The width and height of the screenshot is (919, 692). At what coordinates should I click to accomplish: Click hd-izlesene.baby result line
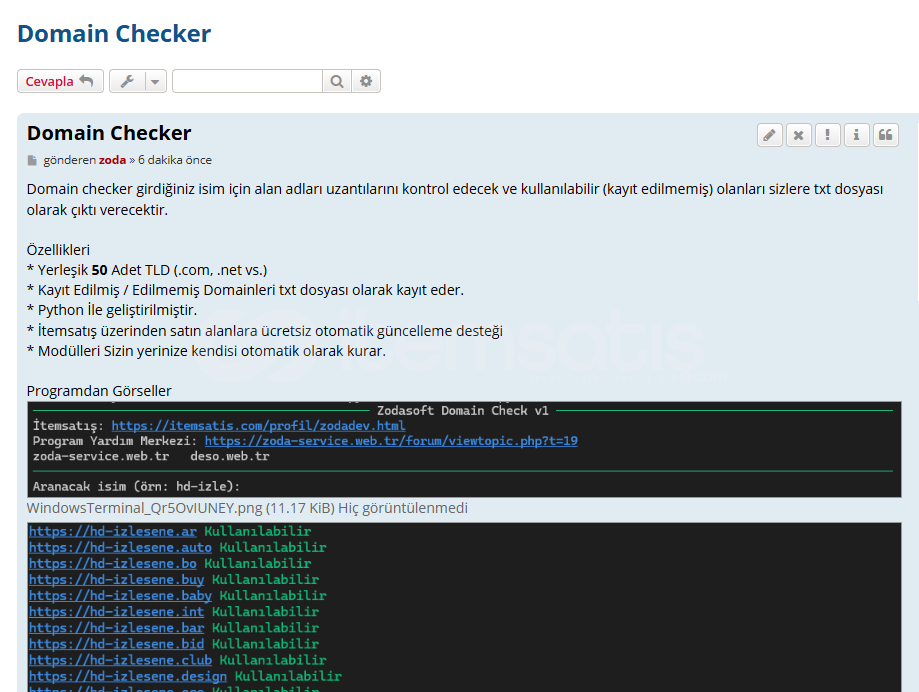click(178, 596)
